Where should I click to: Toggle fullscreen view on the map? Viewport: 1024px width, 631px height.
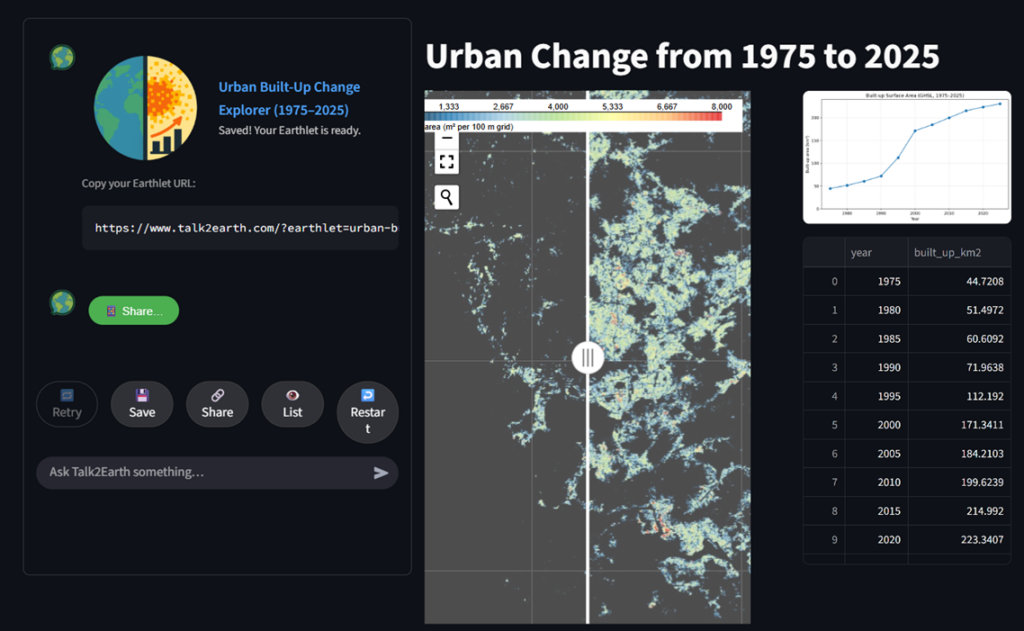[x=447, y=162]
